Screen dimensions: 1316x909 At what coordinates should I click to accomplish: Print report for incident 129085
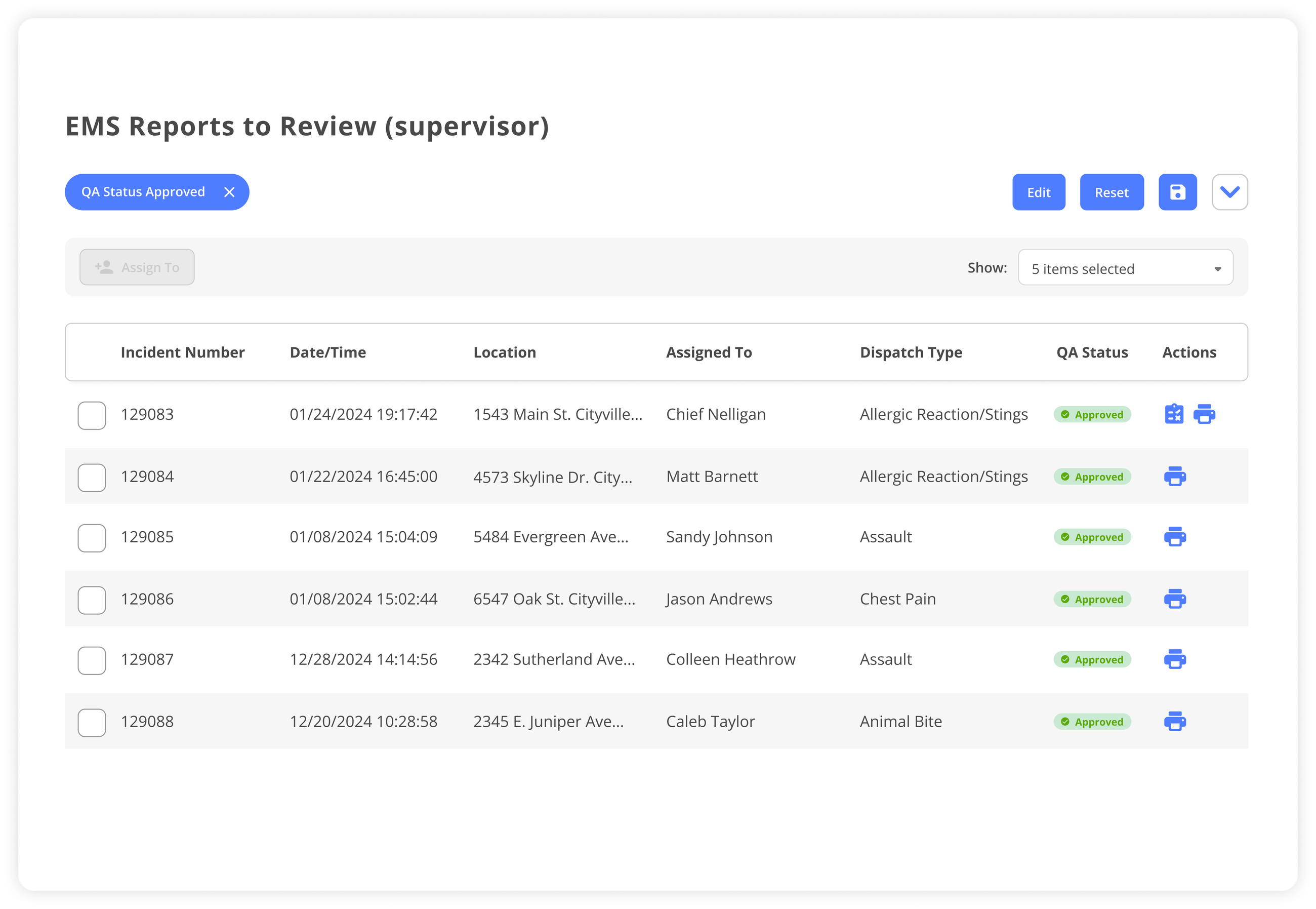coord(1175,536)
